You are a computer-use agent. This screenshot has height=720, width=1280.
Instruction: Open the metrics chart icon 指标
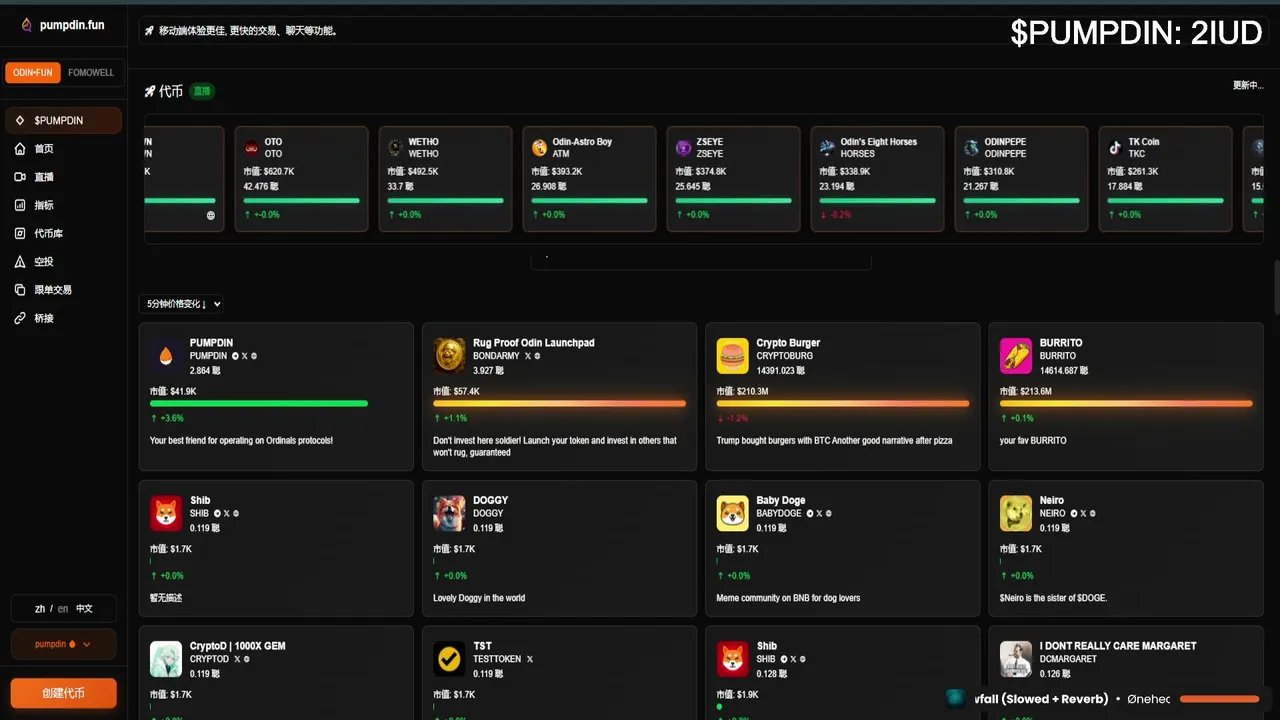20,205
